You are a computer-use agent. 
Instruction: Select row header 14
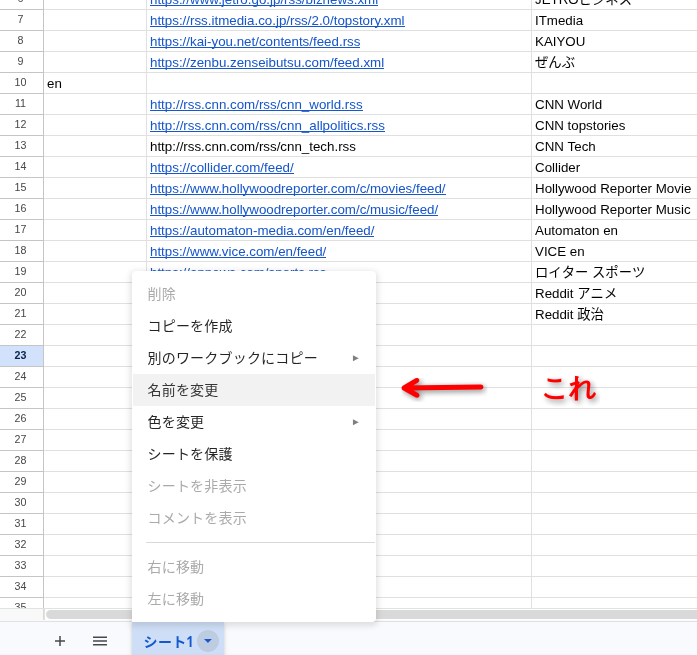coord(21,167)
